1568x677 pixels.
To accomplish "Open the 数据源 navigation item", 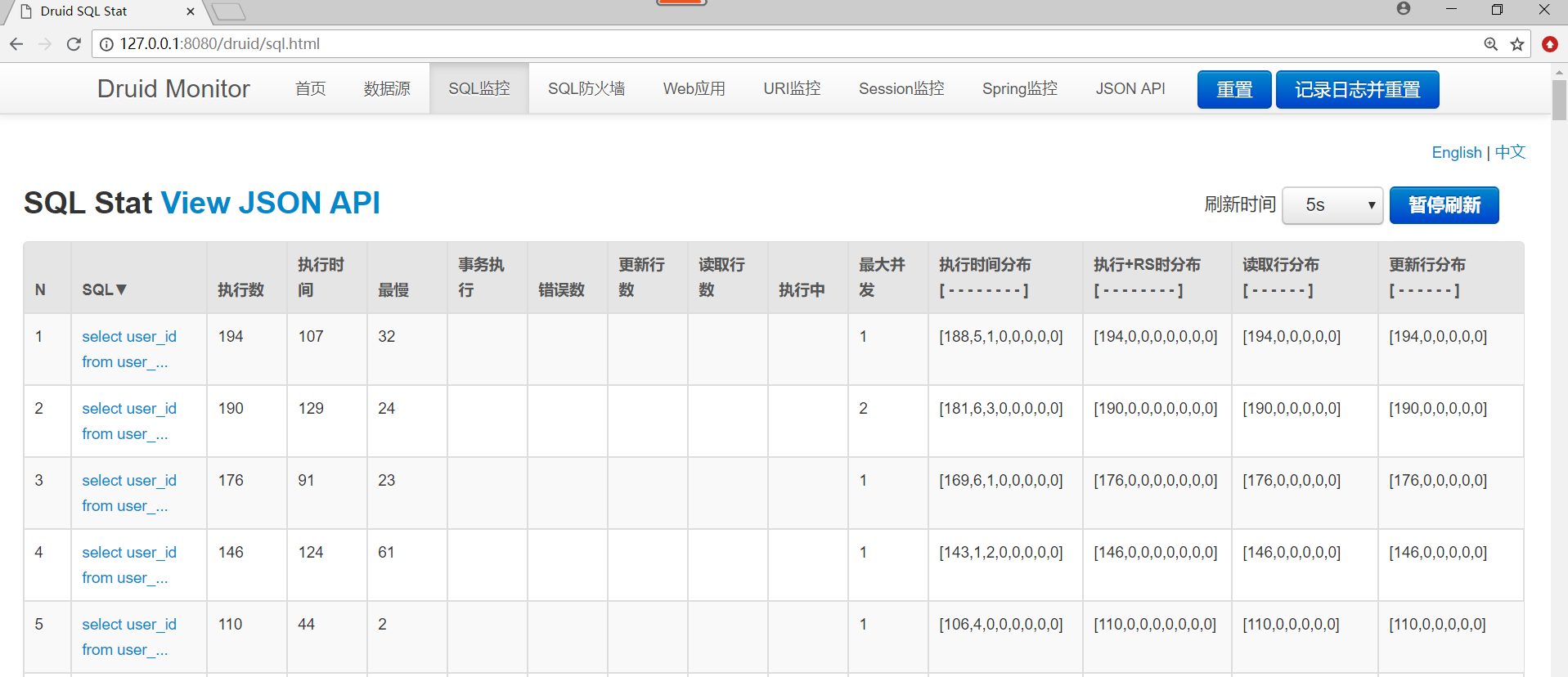I will (387, 88).
